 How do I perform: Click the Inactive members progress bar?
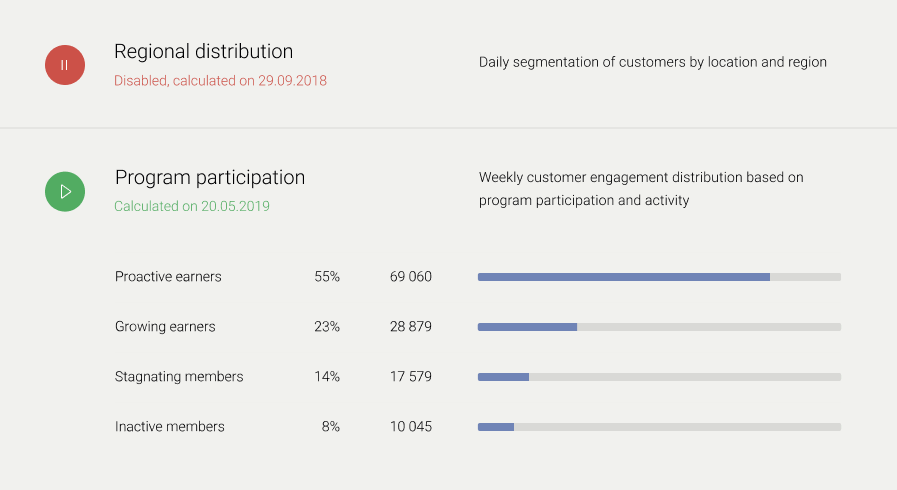coord(659,427)
